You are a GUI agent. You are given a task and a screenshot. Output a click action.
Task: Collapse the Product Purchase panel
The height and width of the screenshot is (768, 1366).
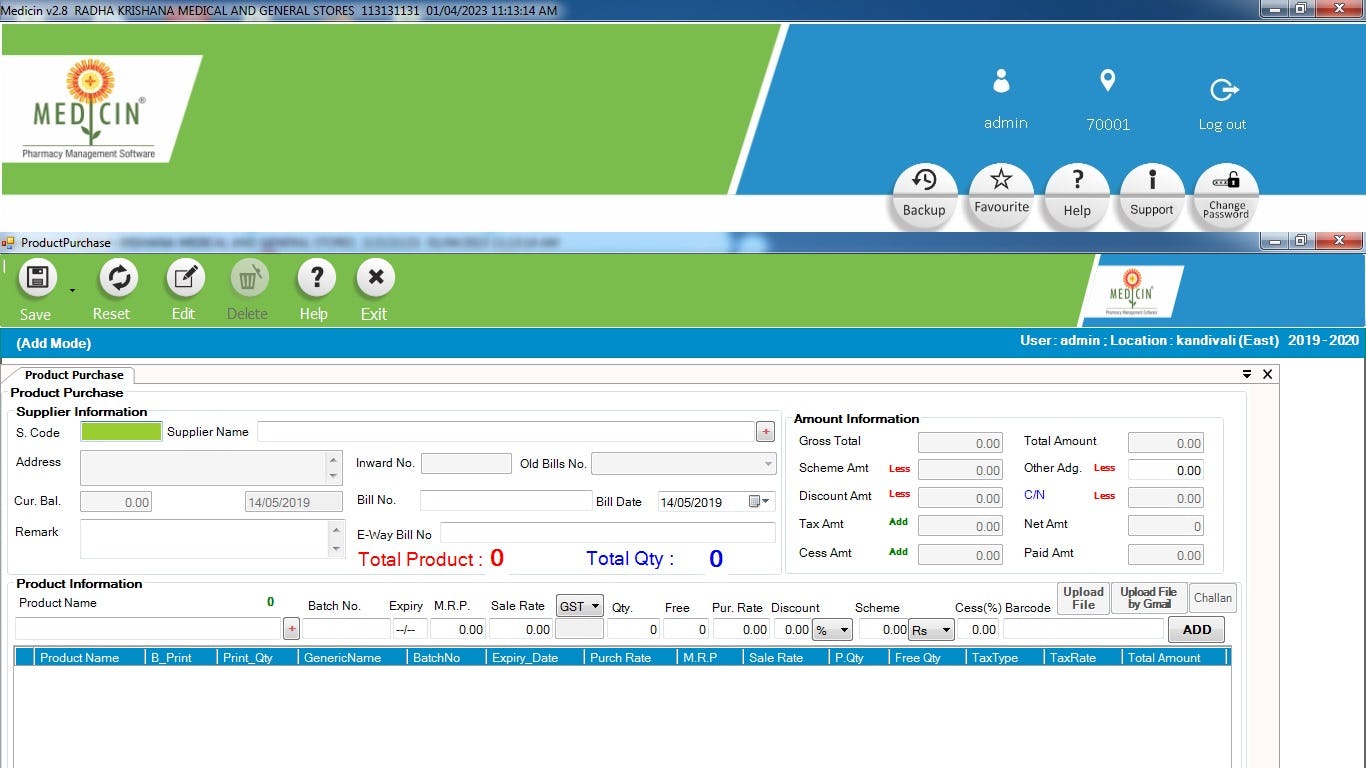pos(1247,373)
